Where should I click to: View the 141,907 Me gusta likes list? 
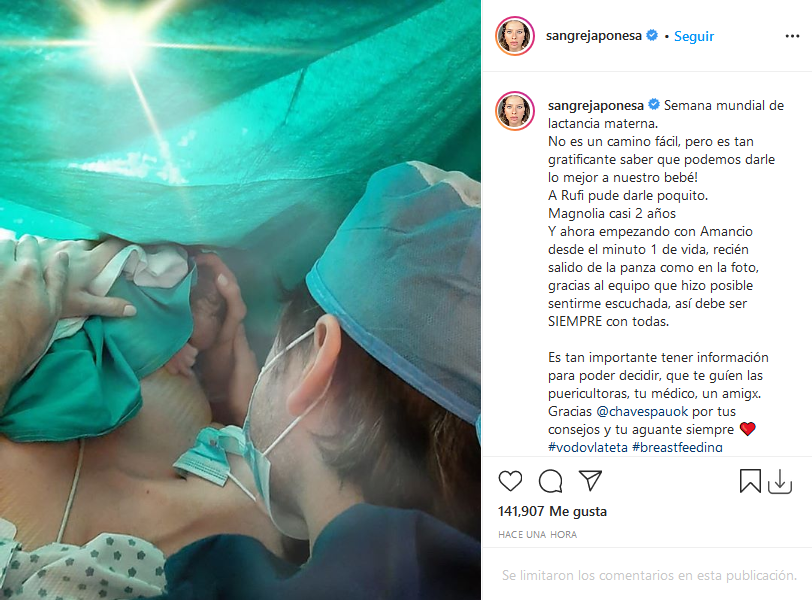pos(552,511)
